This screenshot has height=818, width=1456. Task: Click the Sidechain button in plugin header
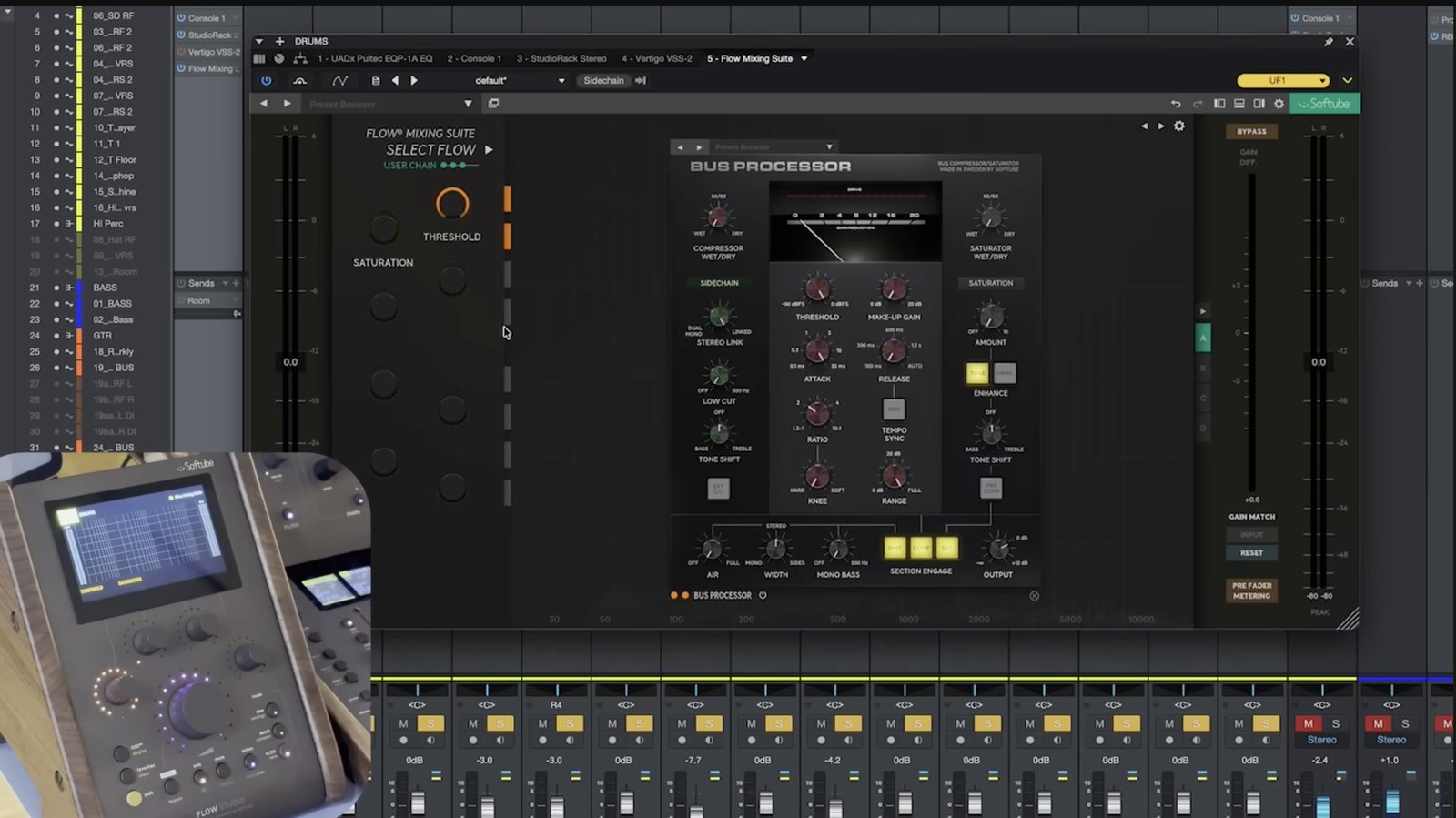(x=603, y=81)
